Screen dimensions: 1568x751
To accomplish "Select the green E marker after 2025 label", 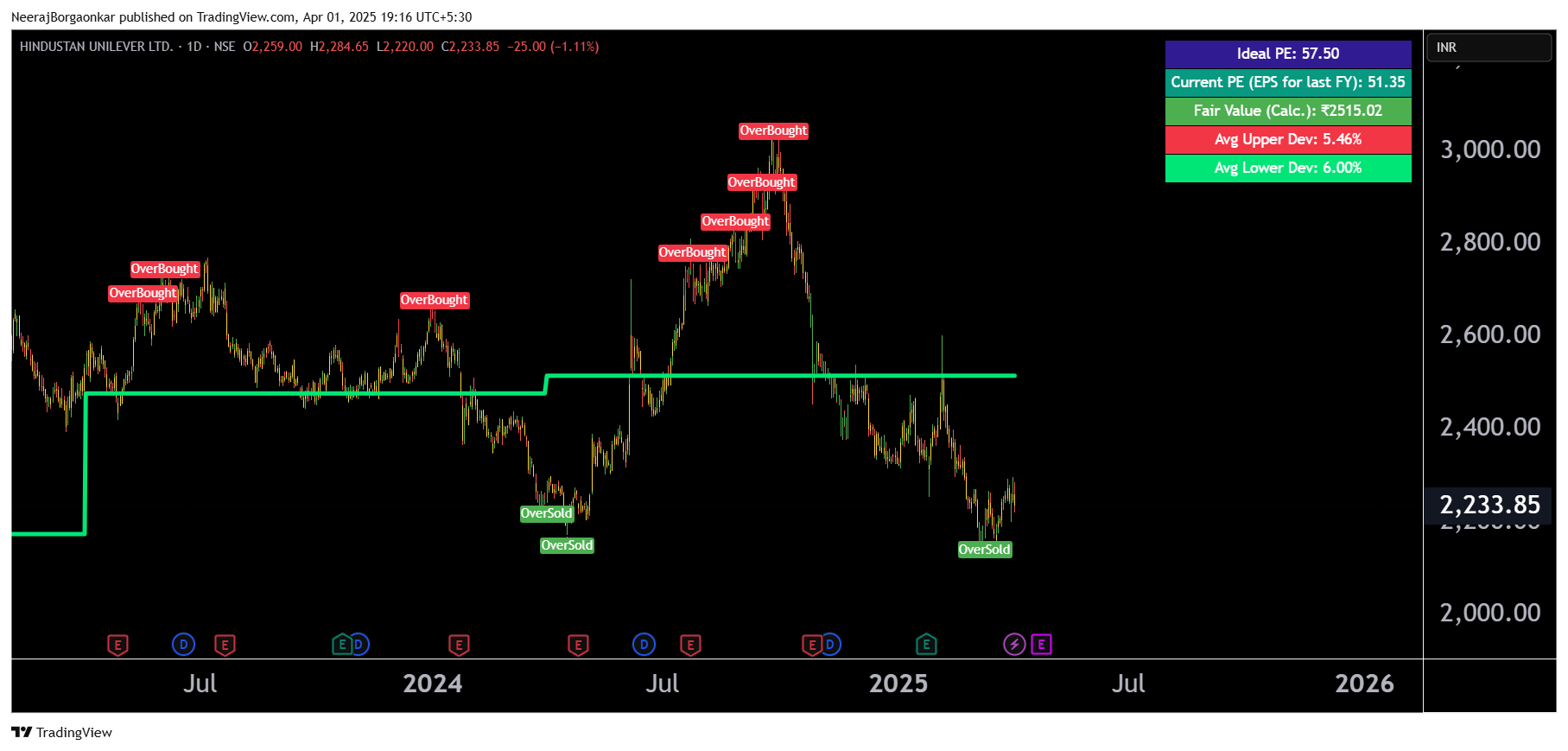I will coord(926,644).
